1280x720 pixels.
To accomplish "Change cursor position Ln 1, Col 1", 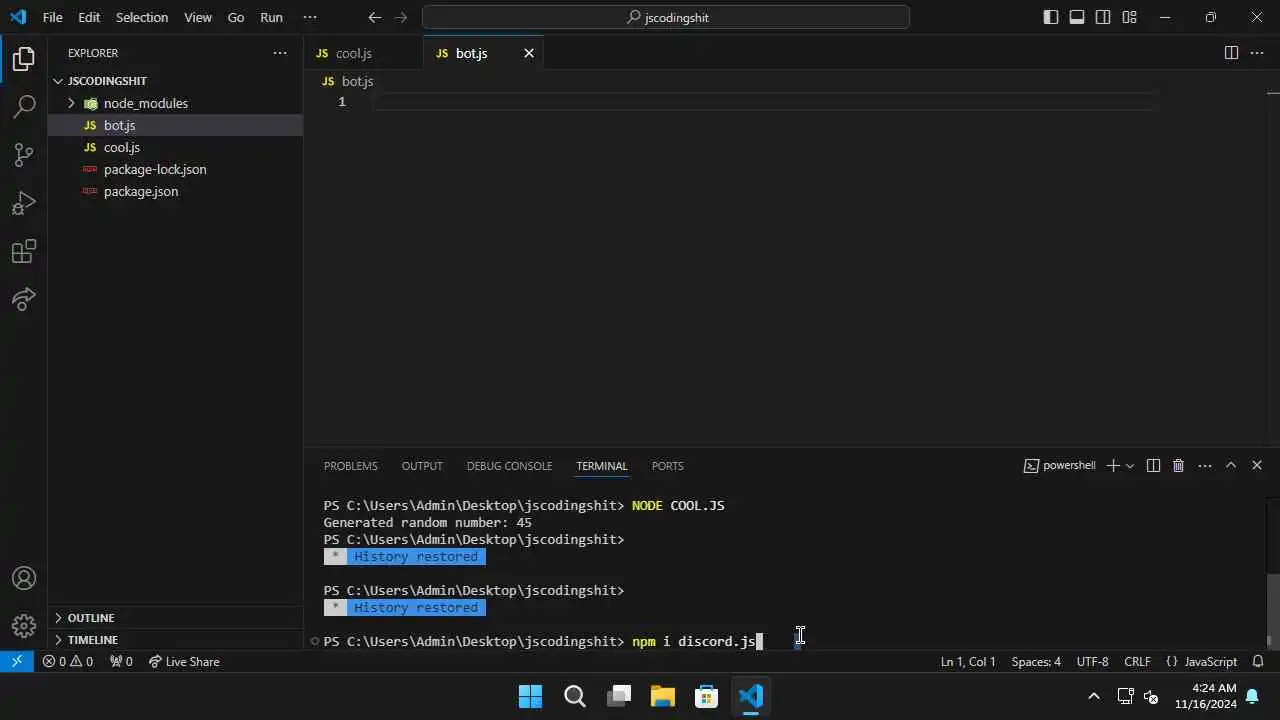I will point(968,662).
